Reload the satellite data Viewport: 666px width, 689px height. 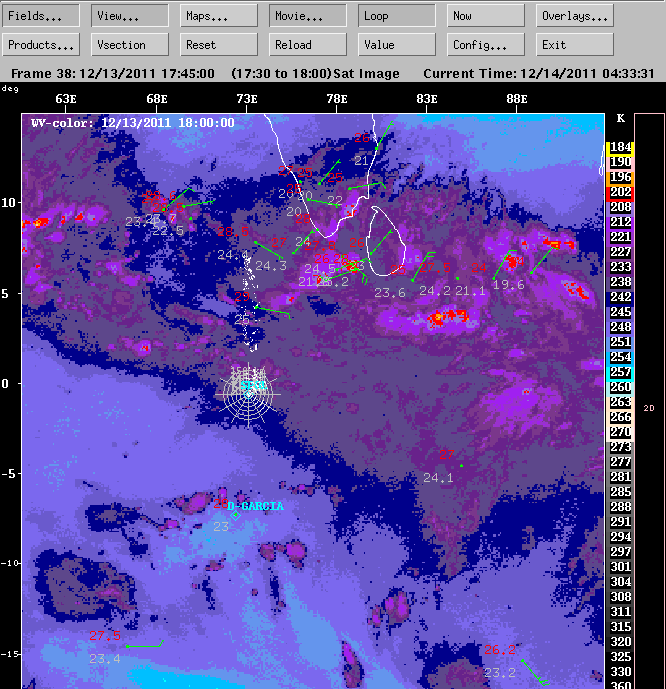[x=308, y=45]
